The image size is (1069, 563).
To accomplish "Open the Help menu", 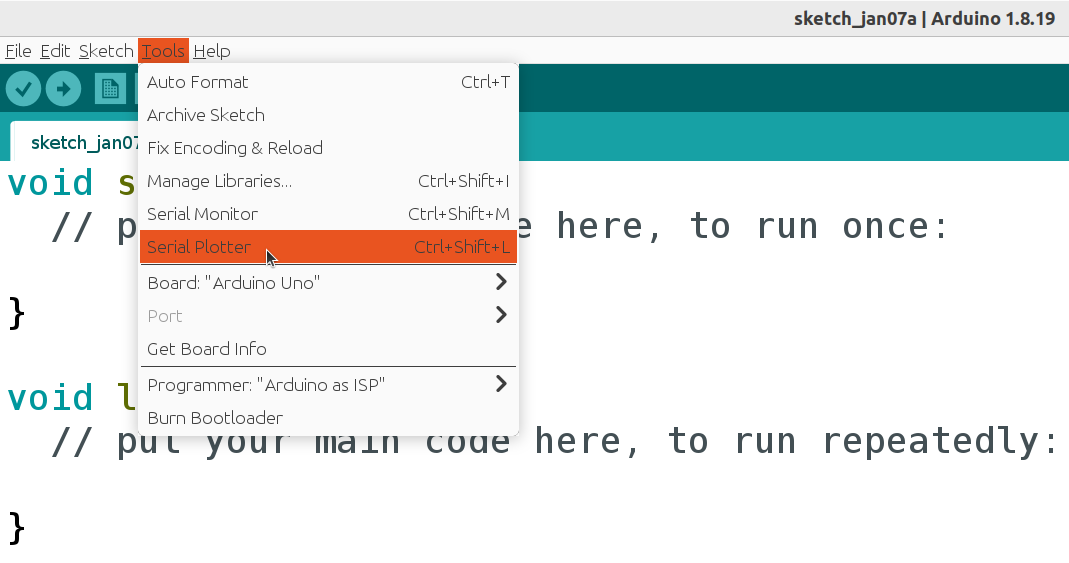I will pos(212,51).
